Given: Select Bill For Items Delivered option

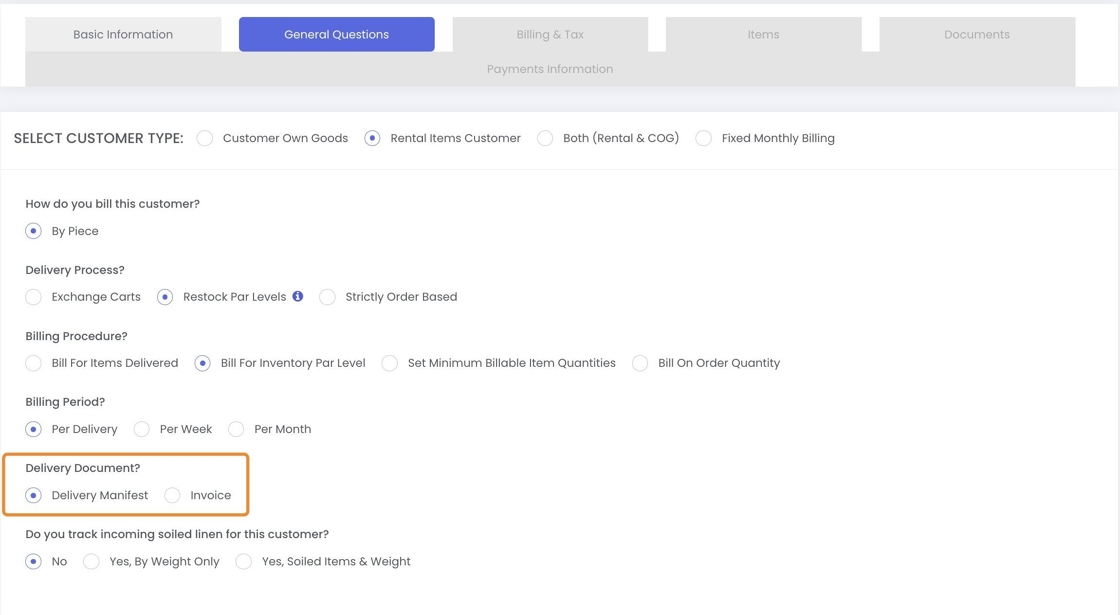Looking at the screenshot, I should [34, 363].
